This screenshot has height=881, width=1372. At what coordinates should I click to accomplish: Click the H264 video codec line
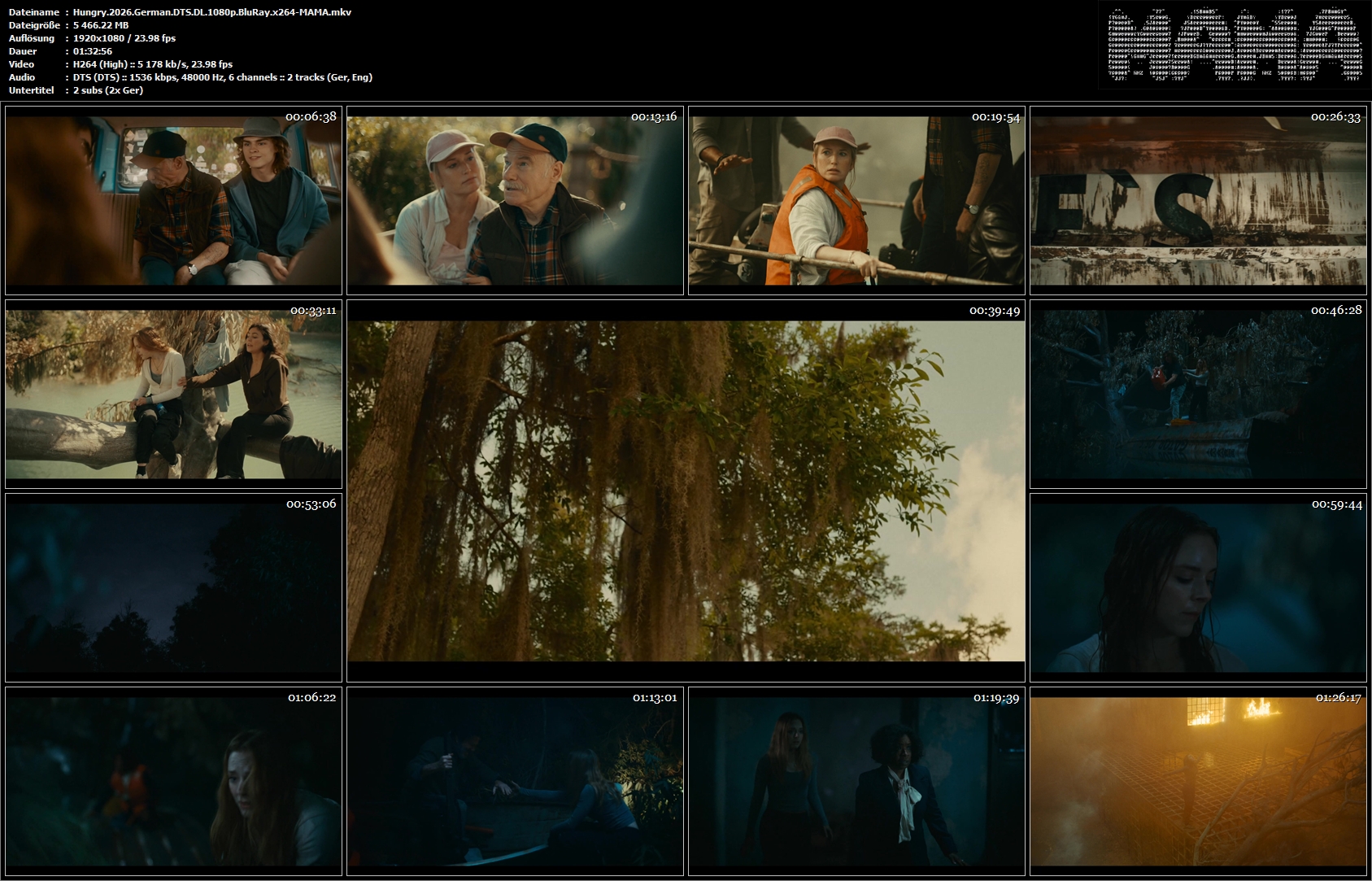tap(153, 64)
